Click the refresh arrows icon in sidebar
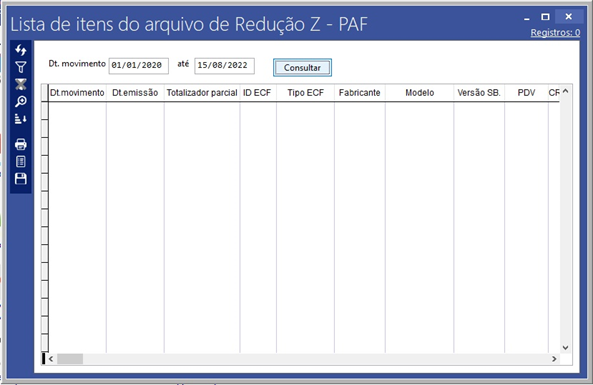This screenshot has height=385, width=593. click(21, 50)
